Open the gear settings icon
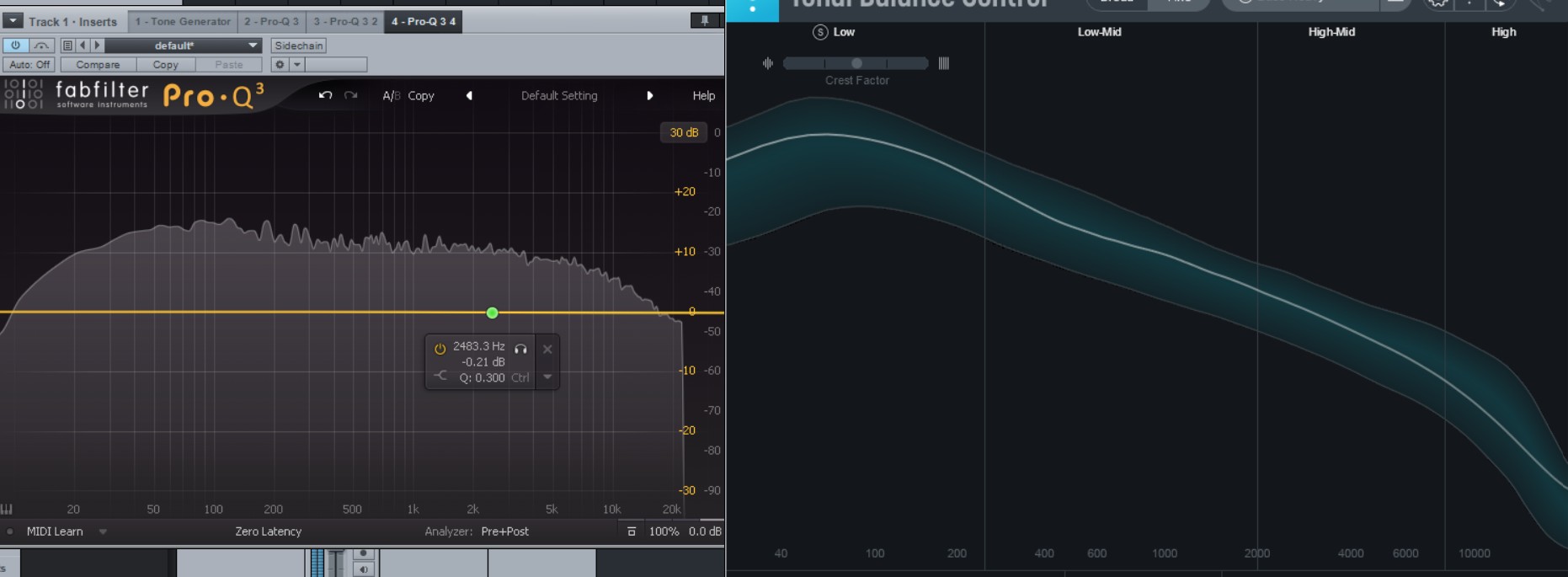 (x=280, y=65)
